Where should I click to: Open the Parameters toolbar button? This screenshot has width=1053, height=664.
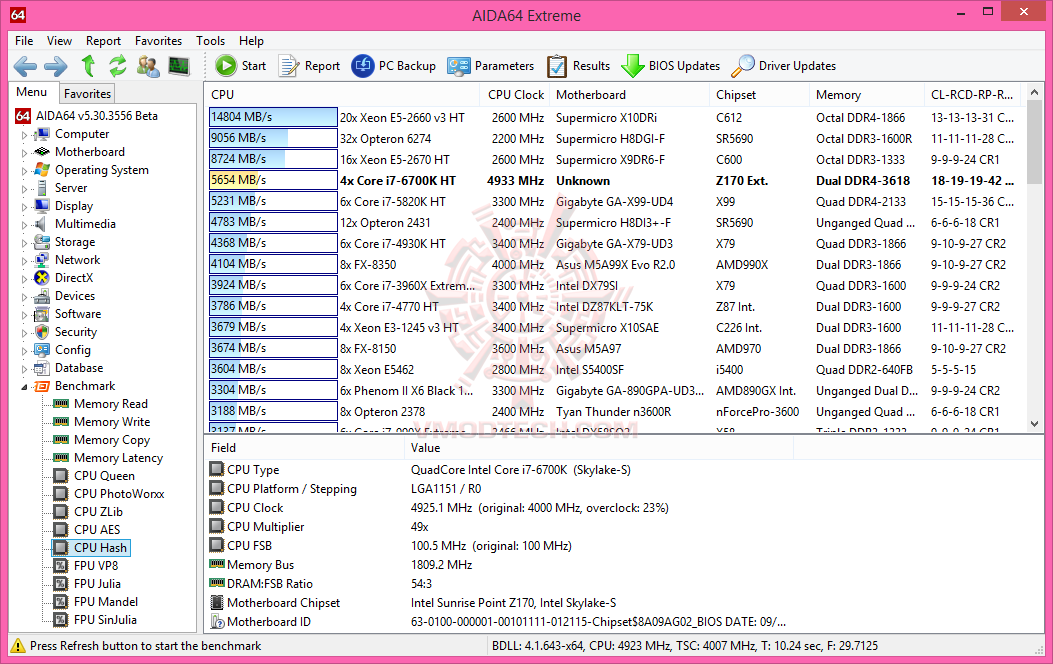491,66
